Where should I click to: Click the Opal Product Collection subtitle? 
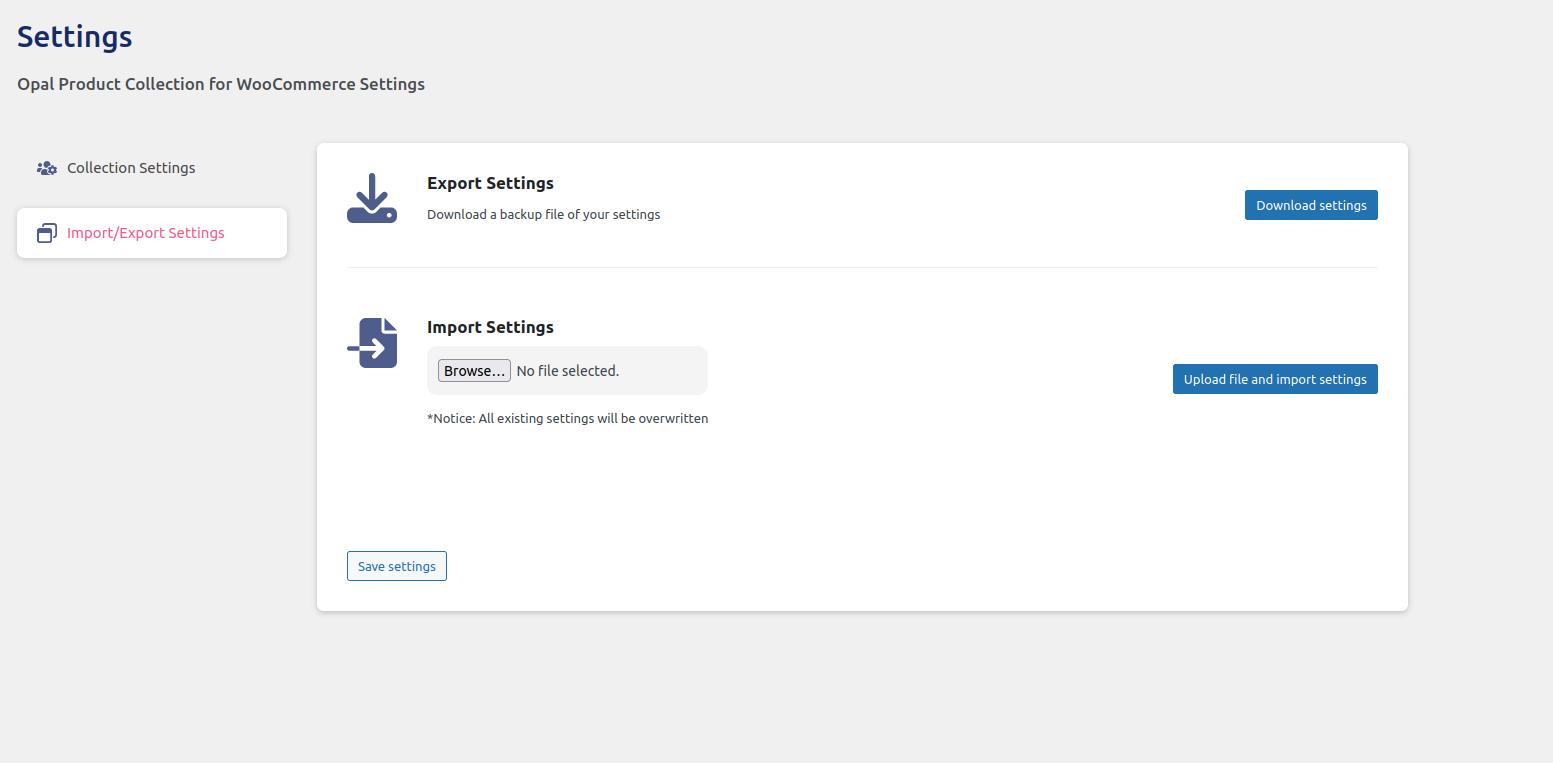tap(221, 84)
